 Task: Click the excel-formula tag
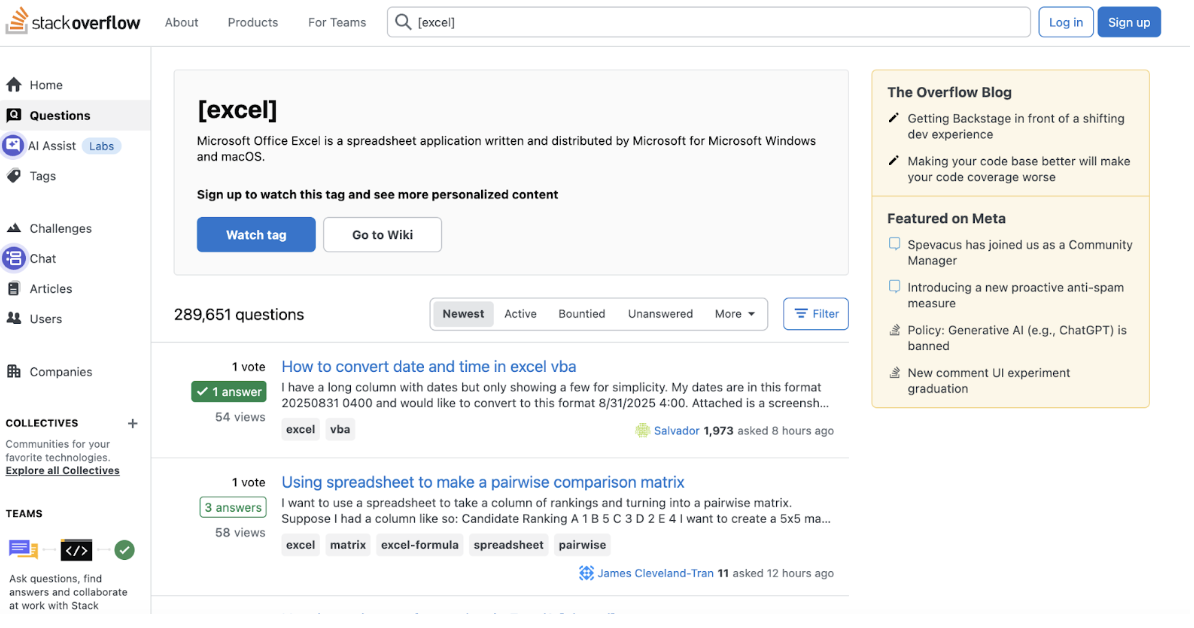pyautogui.click(x=419, y=545)
